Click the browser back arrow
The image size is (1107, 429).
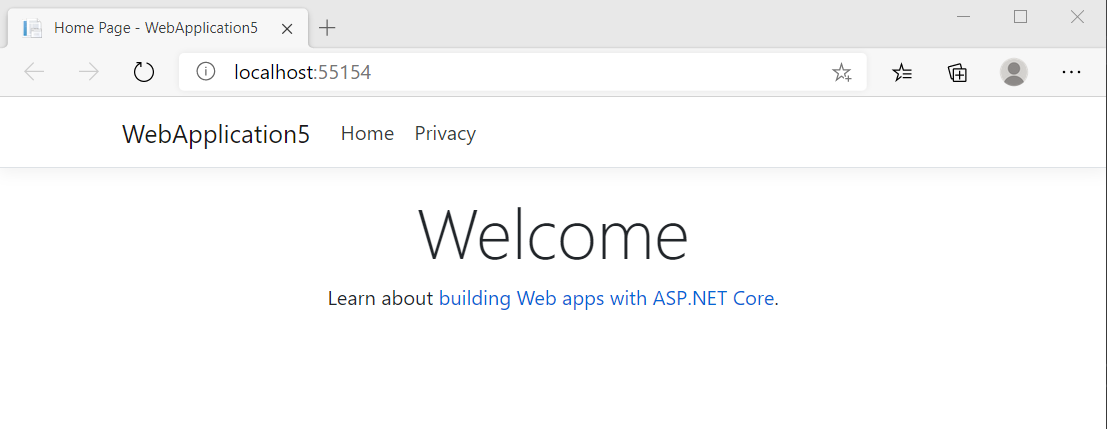[34, 72]
